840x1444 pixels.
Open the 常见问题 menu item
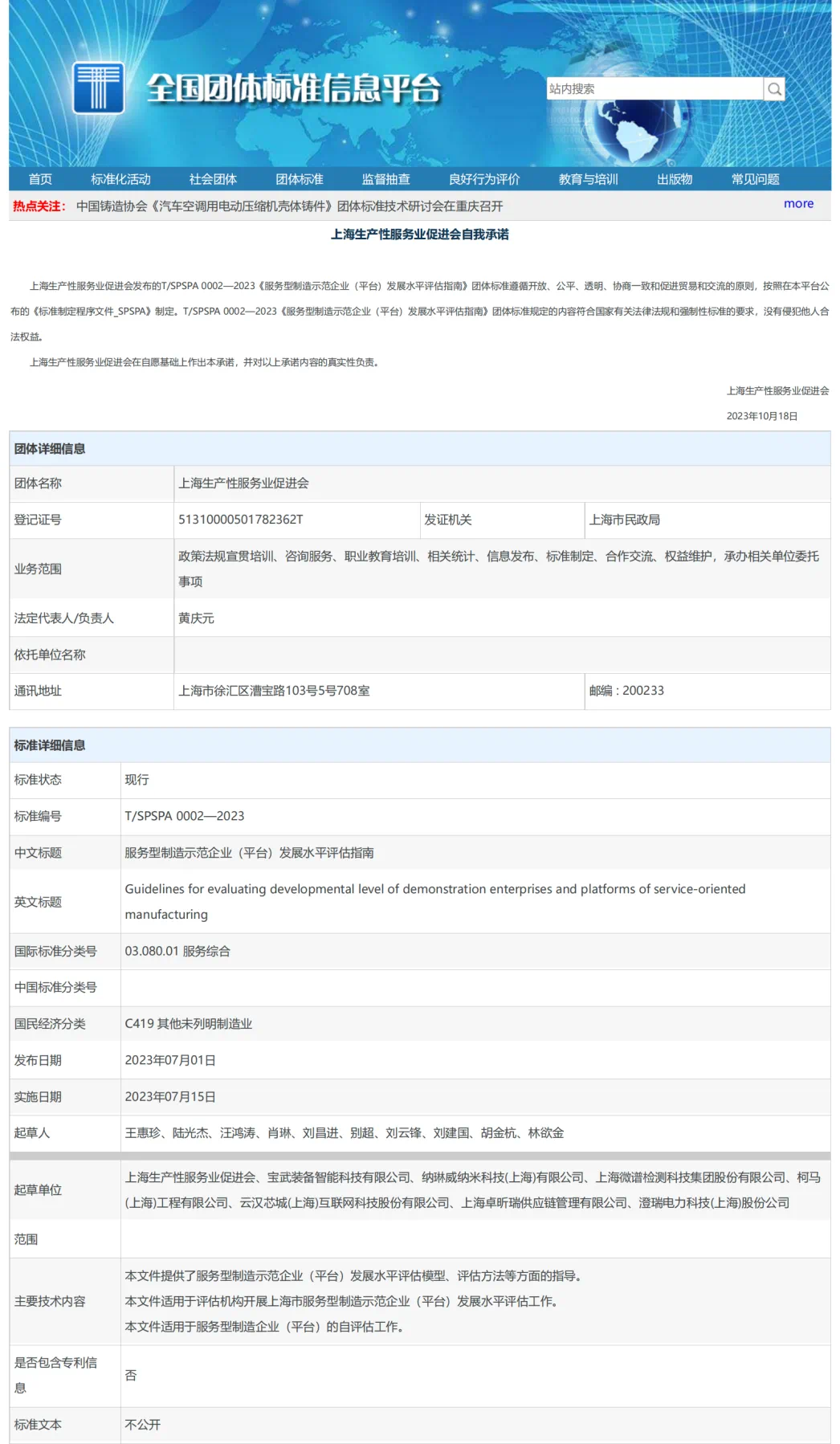[756, 179]
